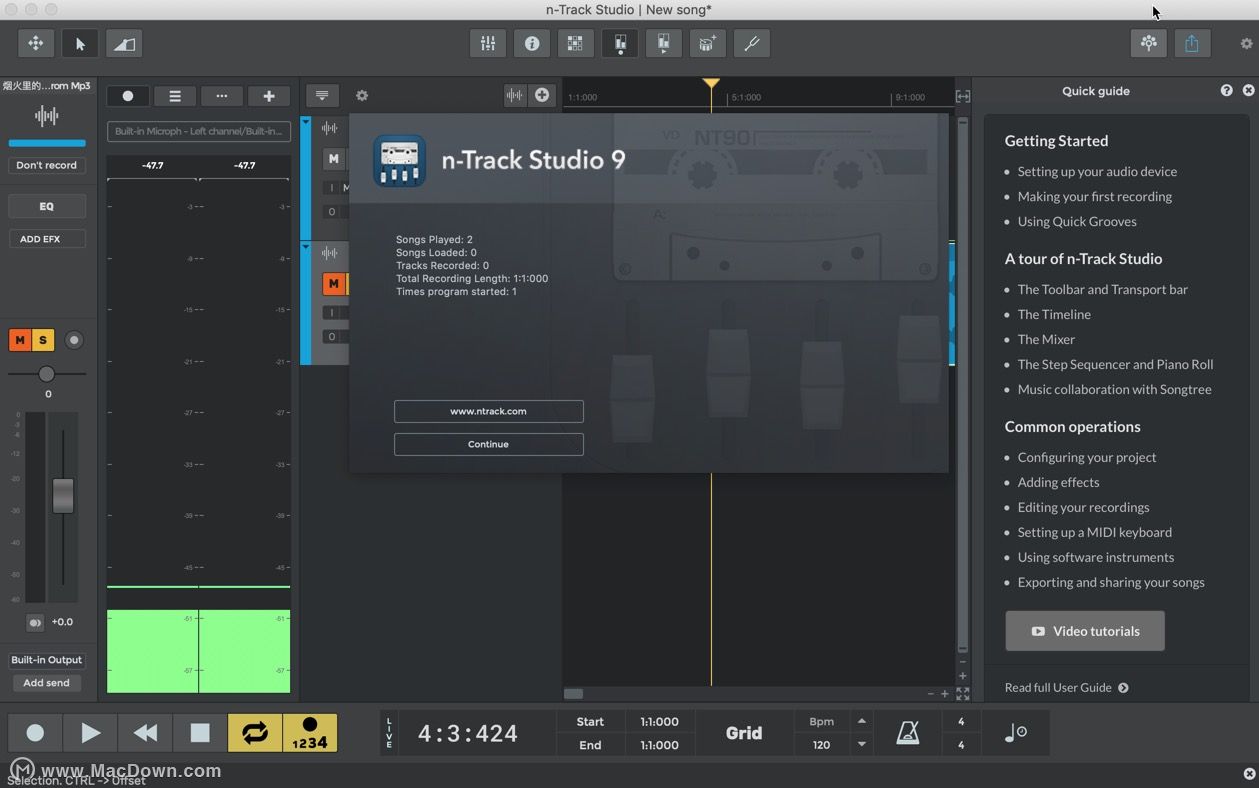The width and height of the screenshot is (1259, 788).
Task: Unmute the second track orange M
Action: (x=333, y=284)
